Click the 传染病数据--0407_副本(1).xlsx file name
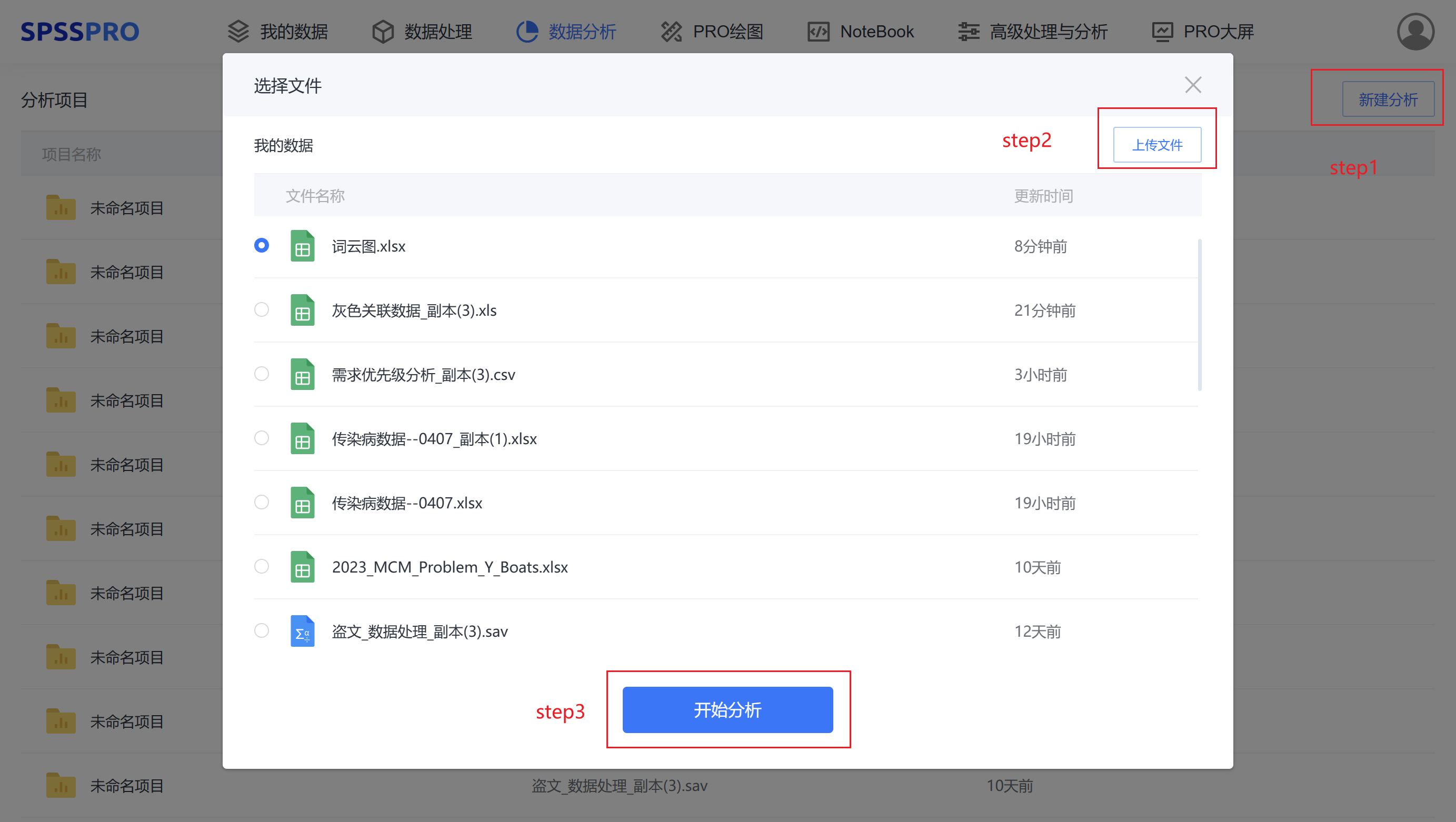The width and height of the screenshot is (1456, 822). point(434,439)
